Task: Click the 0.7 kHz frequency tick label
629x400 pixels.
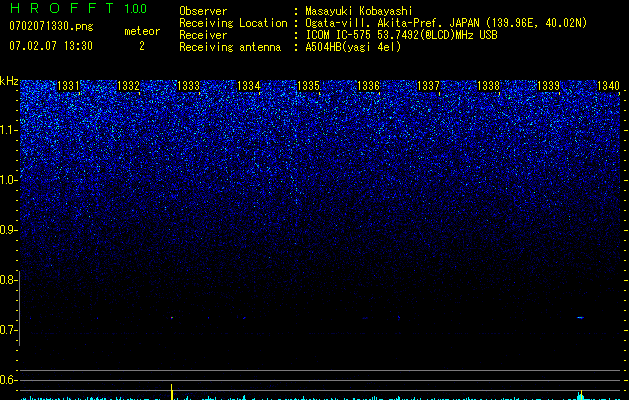Action: click(8, 330)
